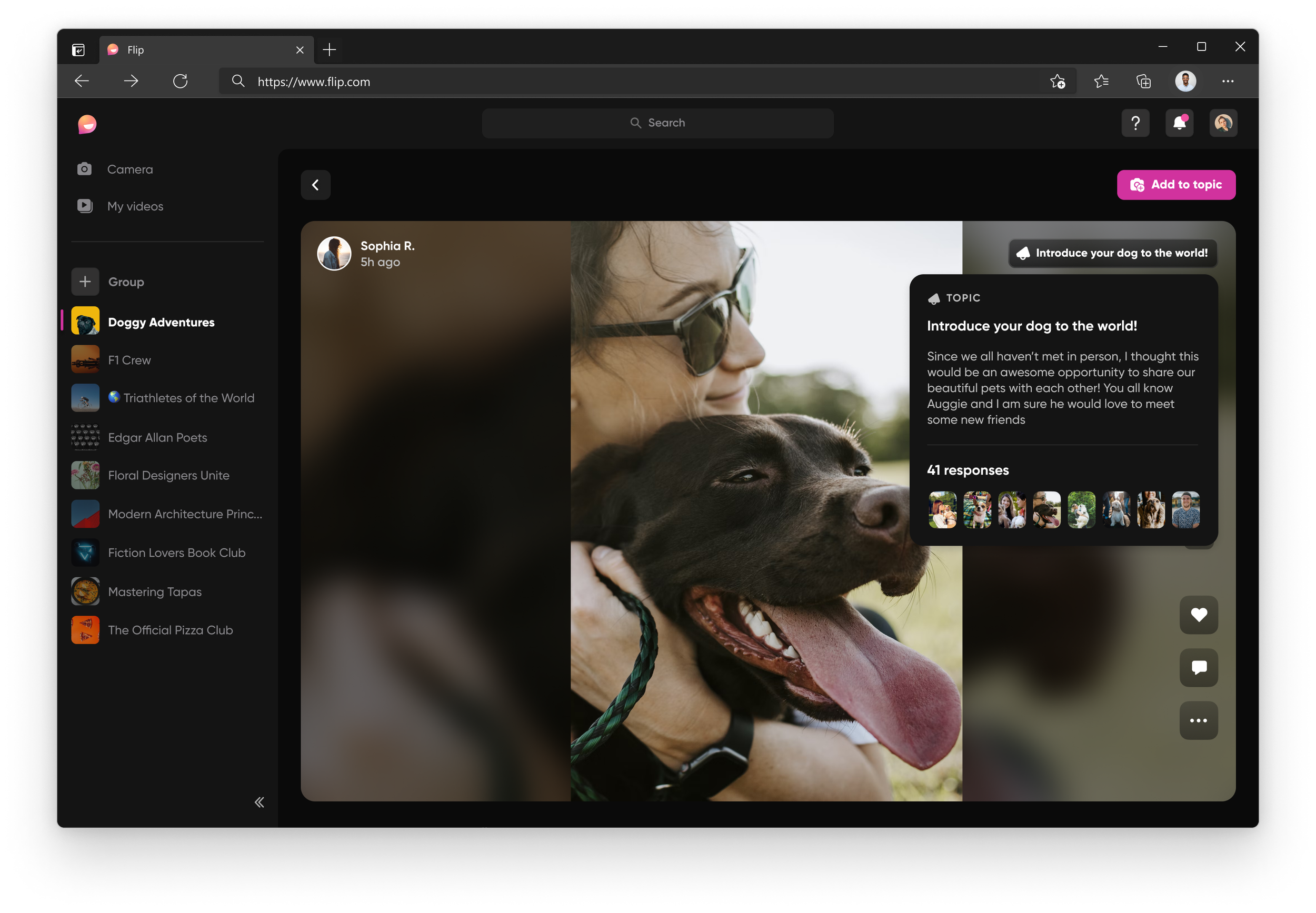Open the browser profile avatar
This screenshot has width=1316, height=913.
[x=1185, y=81]
